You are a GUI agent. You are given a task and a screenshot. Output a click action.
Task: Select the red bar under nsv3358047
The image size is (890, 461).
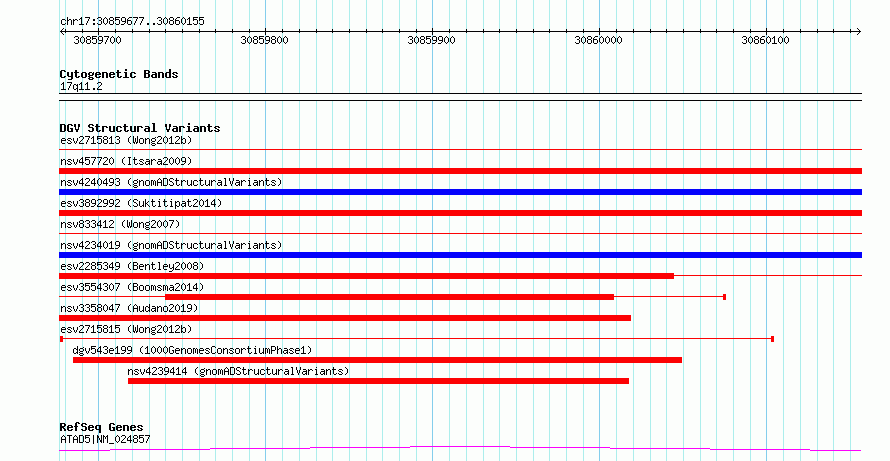tap(345, 318)
